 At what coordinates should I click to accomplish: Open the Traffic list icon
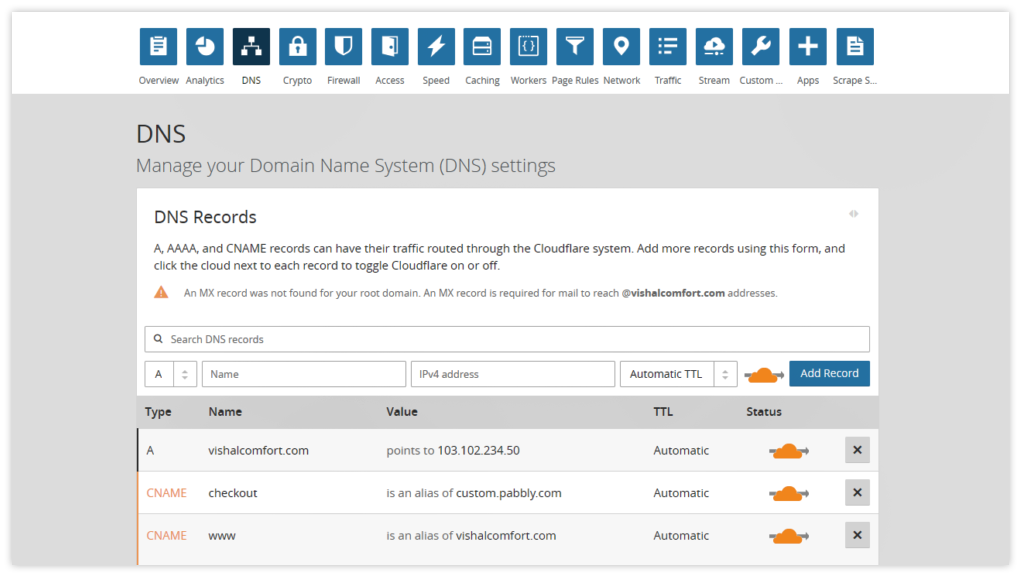[668, 46]
